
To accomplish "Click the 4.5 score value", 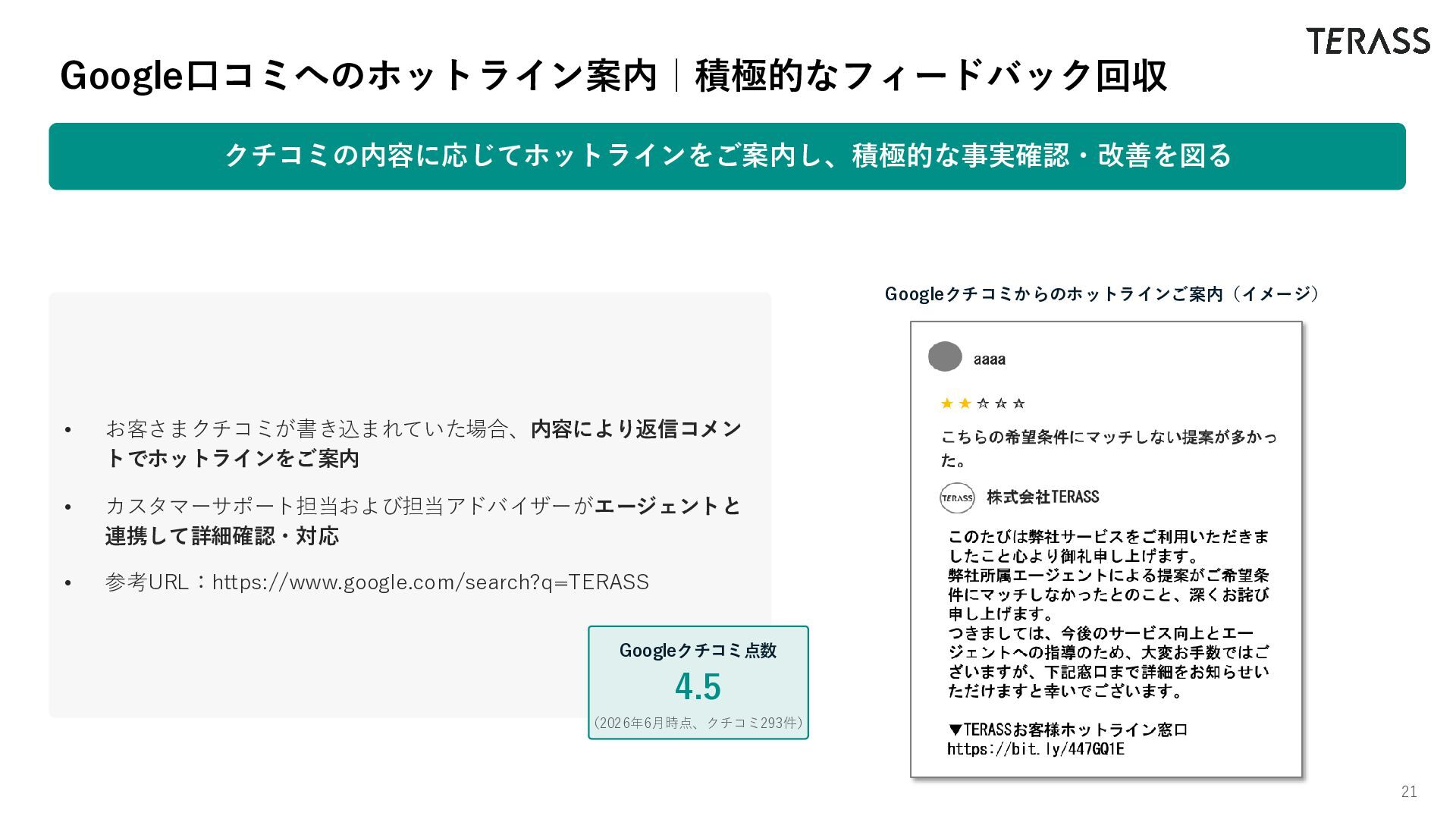I will 698,686.
